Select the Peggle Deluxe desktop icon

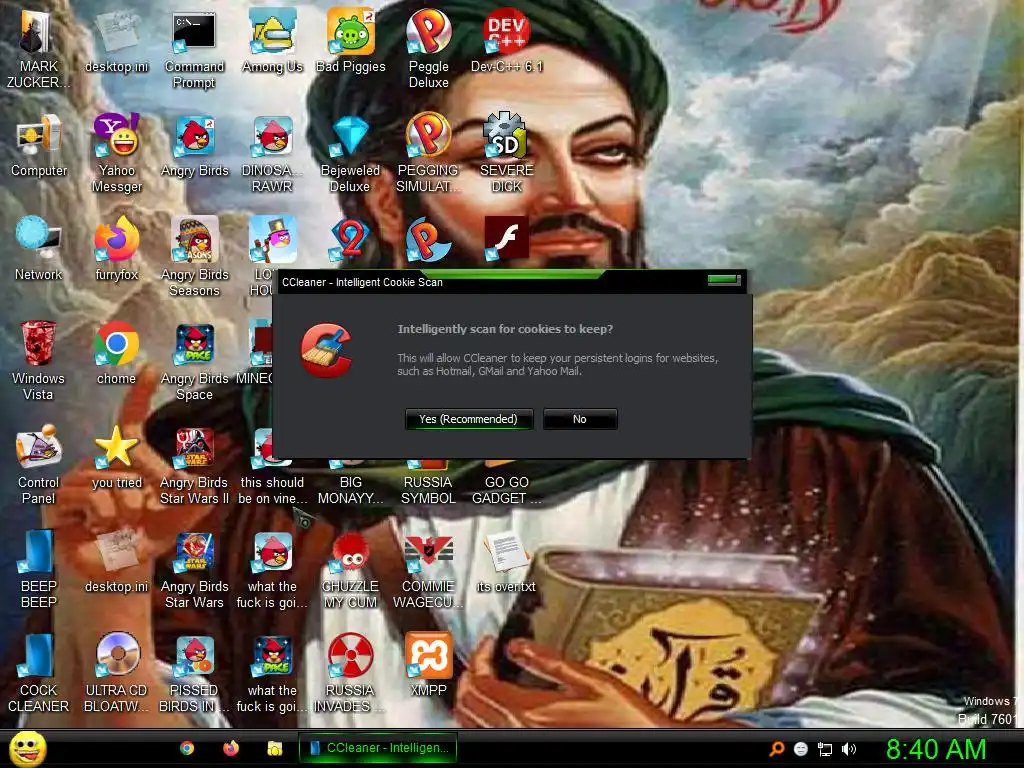point(428,51)
